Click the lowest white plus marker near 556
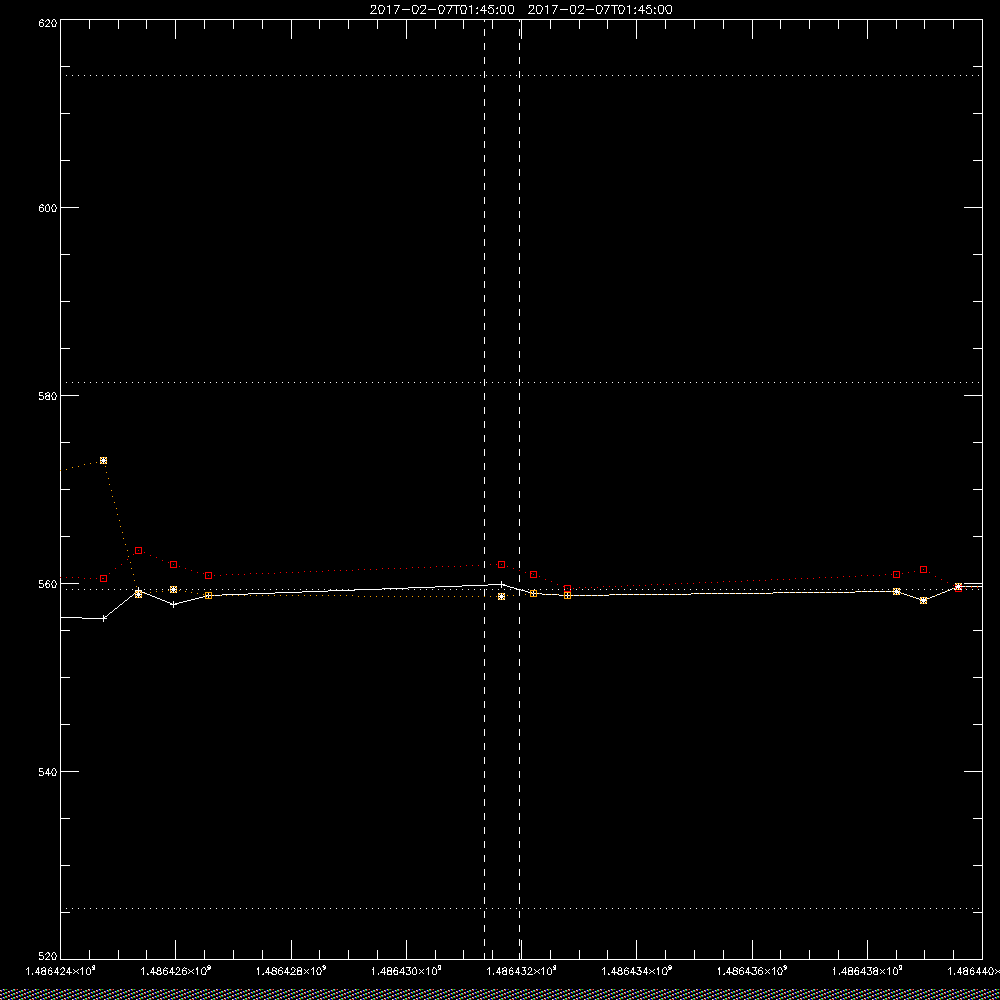 (104, 618)
